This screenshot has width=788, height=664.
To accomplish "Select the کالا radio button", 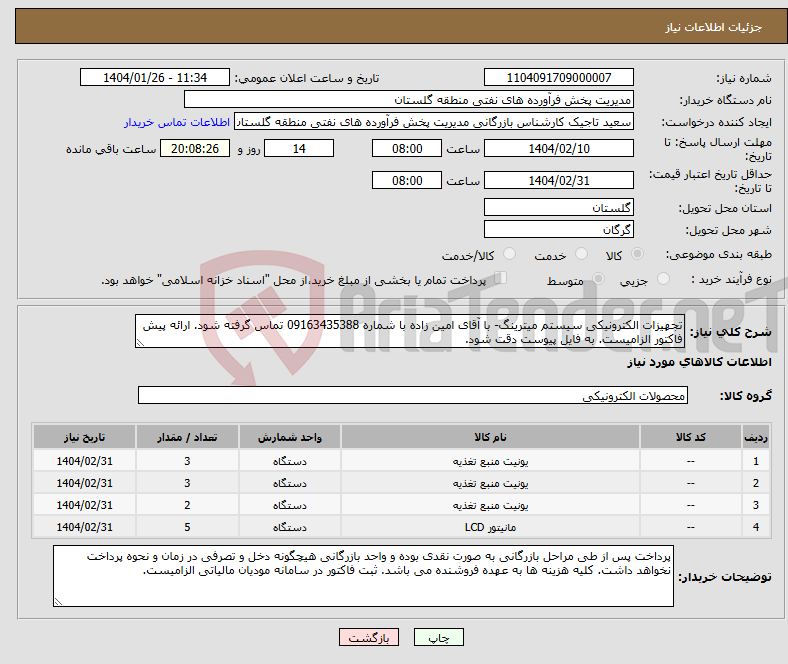I will tap(637, 254).
